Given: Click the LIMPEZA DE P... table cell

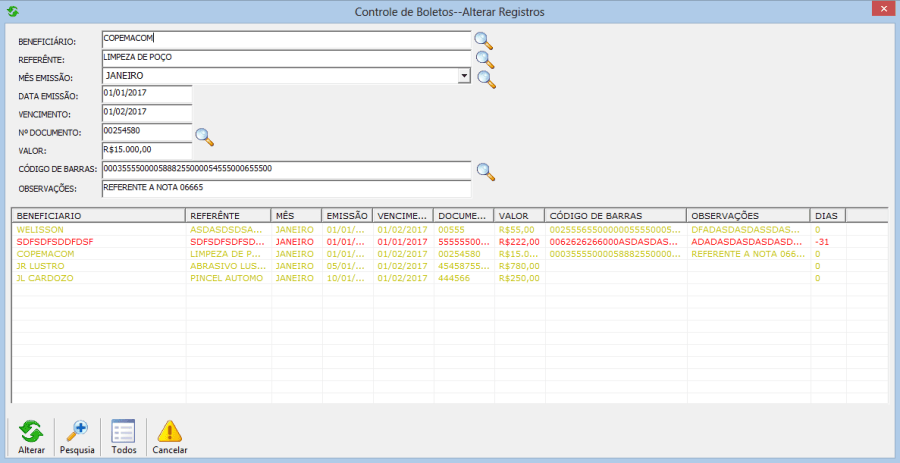Looking at the screenshot, I should tap(226, 254).
